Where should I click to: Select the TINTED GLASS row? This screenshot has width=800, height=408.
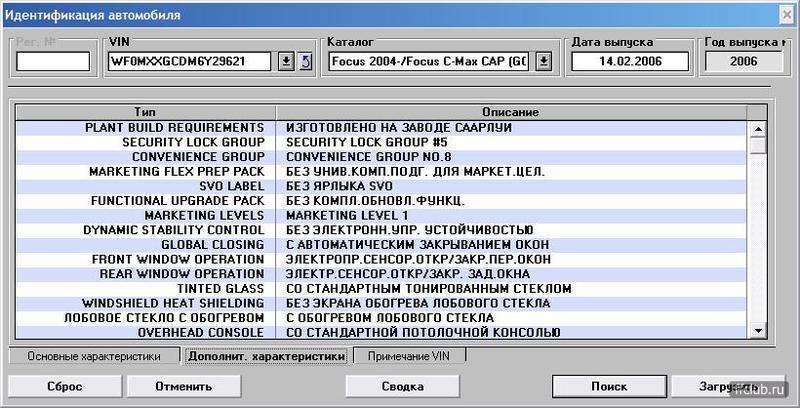point(381,289)
